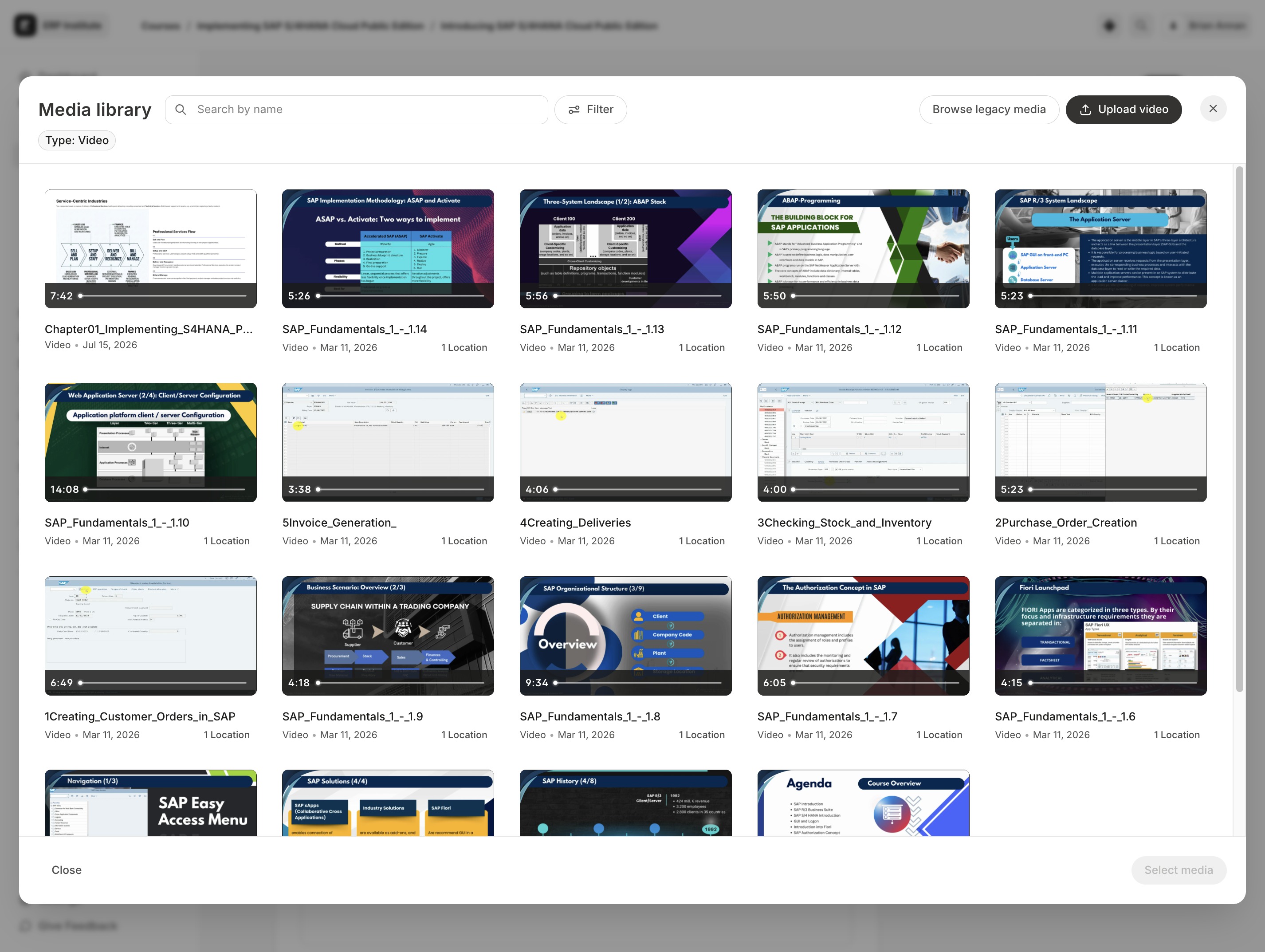This screenshot has height=952, width=1265.
Task: Click the 'Jul 15, 2026' date text
Action: tap(110, 345)
